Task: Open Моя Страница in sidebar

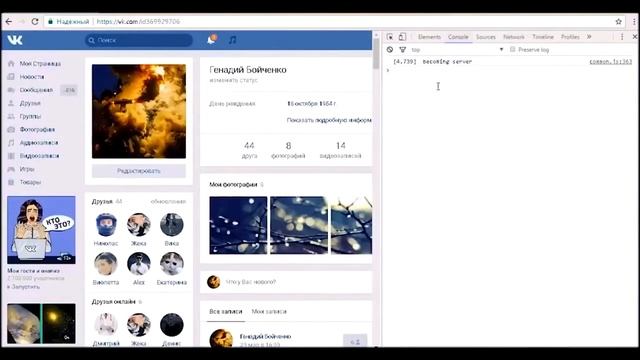Action: (40, 64)
